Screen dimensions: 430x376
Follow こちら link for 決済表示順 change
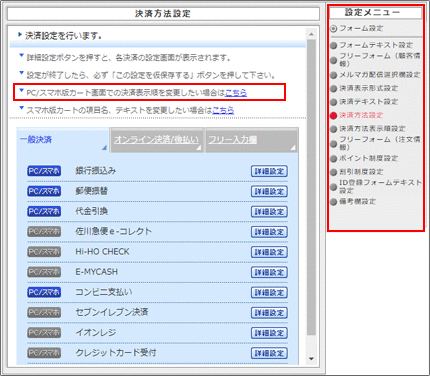click(236, 93)
